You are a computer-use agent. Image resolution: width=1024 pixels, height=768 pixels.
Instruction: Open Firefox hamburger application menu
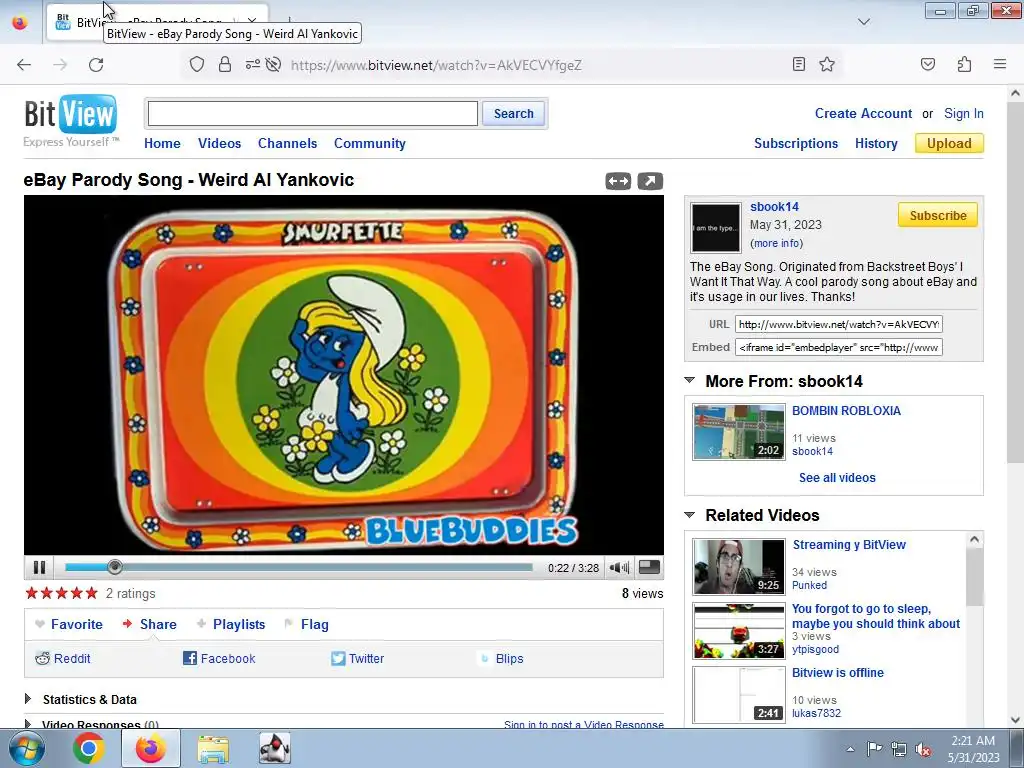coord(1000,64)
